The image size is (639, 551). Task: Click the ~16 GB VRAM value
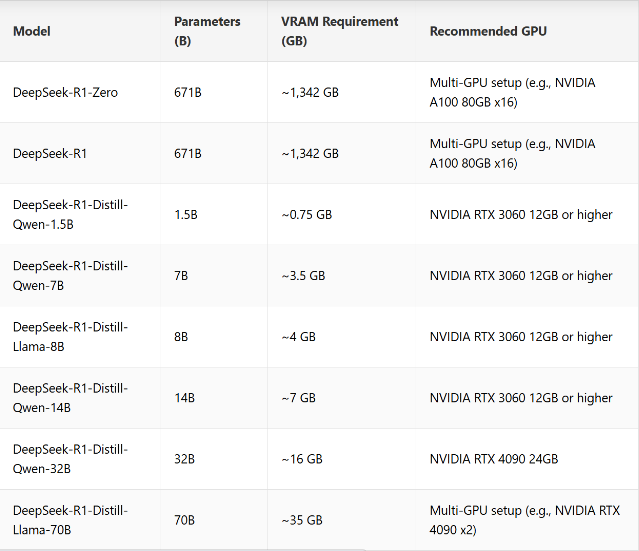click(302, 459)
